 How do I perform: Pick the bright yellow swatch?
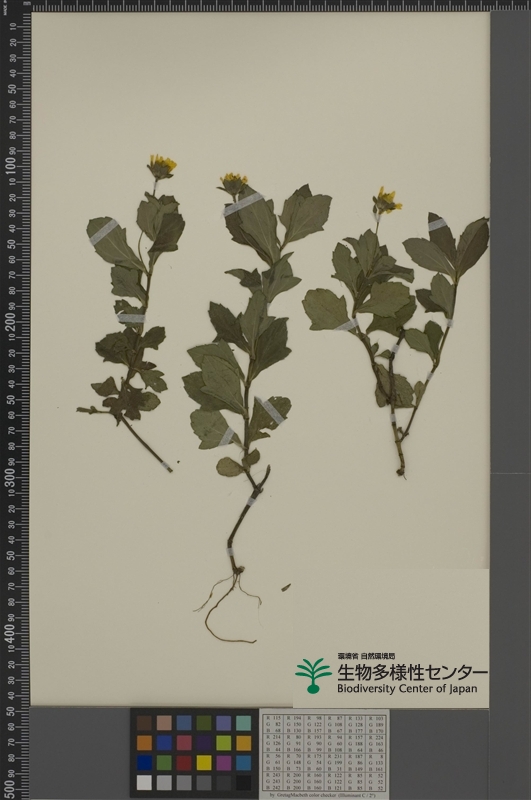coord(204,763)
